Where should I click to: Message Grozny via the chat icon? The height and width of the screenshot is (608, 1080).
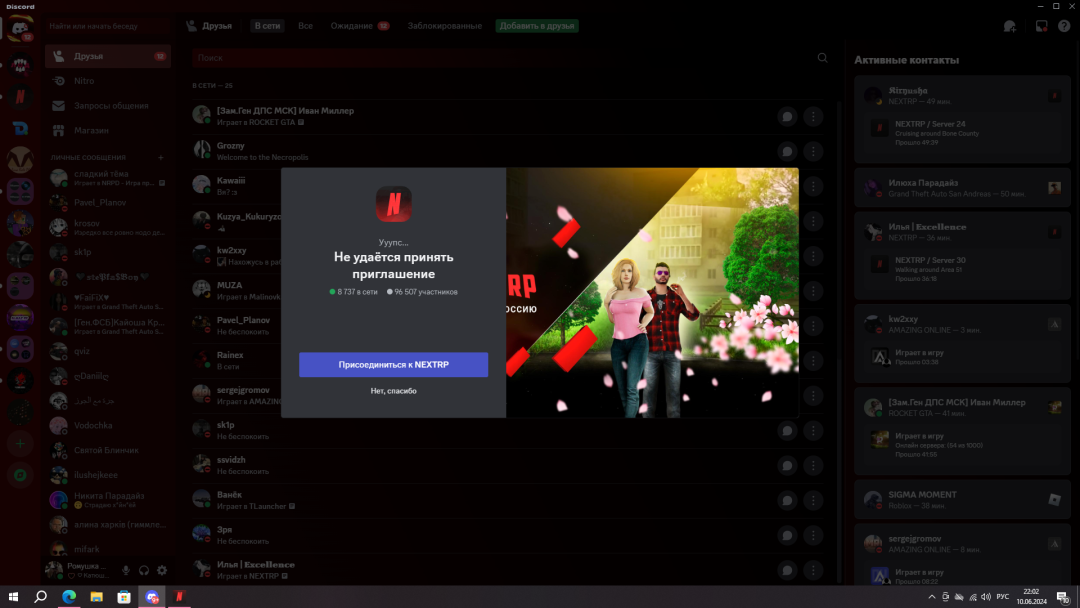click(x=787, y=151)
